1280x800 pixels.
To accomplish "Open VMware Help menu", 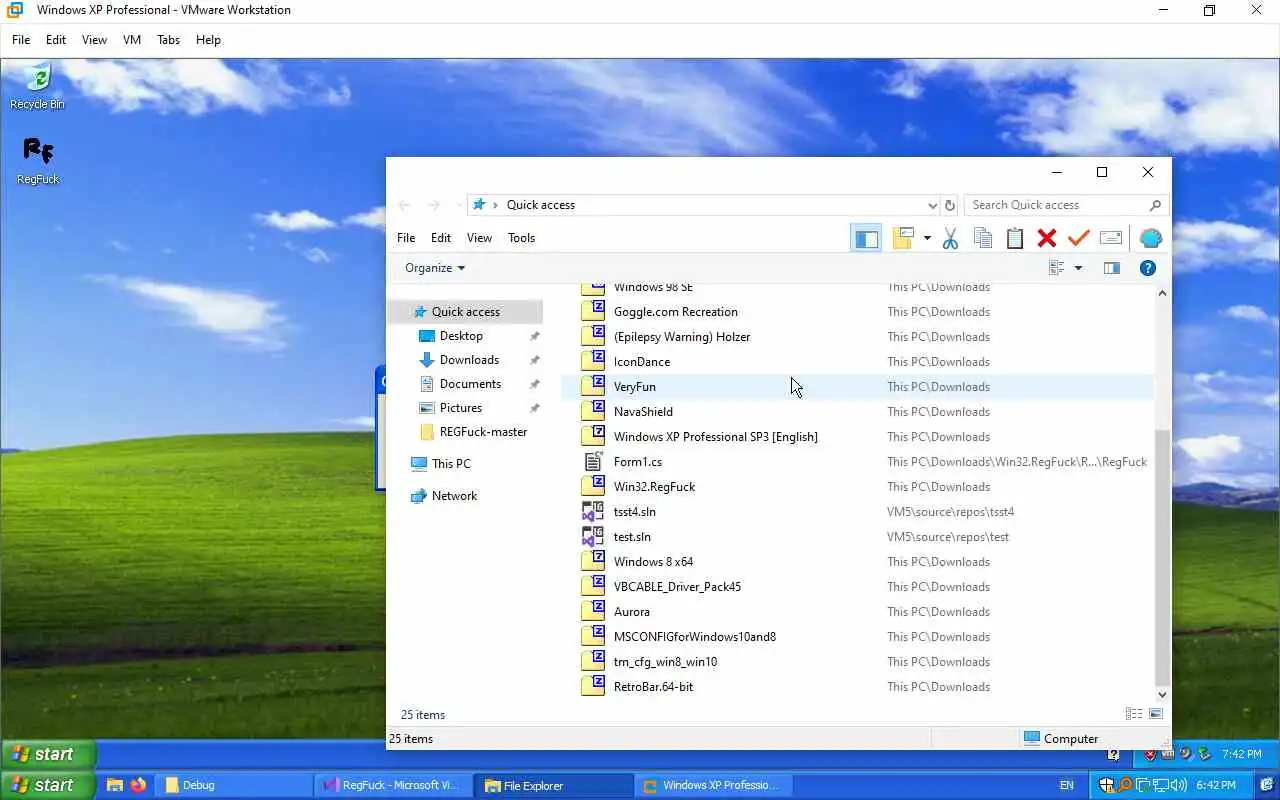I will (208, 40).
